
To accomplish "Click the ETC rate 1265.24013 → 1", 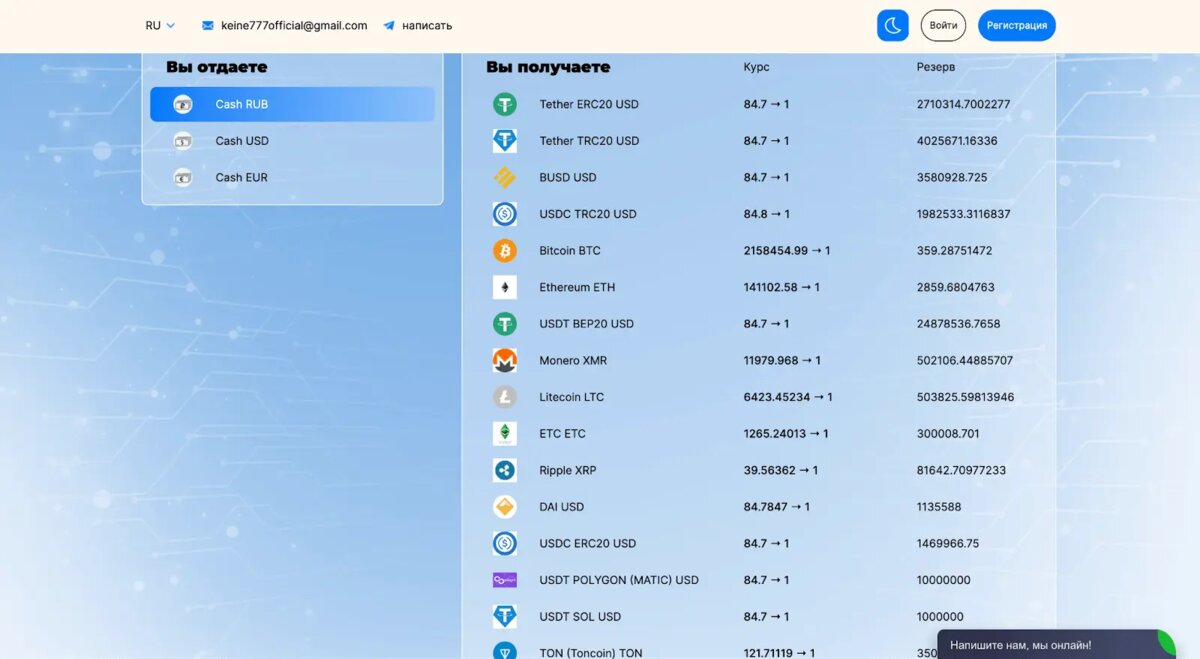I will point(786,434).
